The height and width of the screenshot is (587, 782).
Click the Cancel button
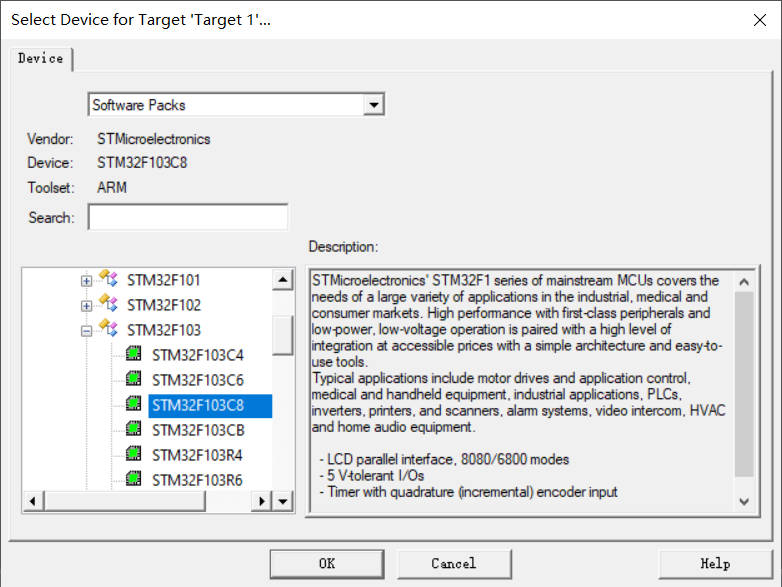tap(454, 564)
